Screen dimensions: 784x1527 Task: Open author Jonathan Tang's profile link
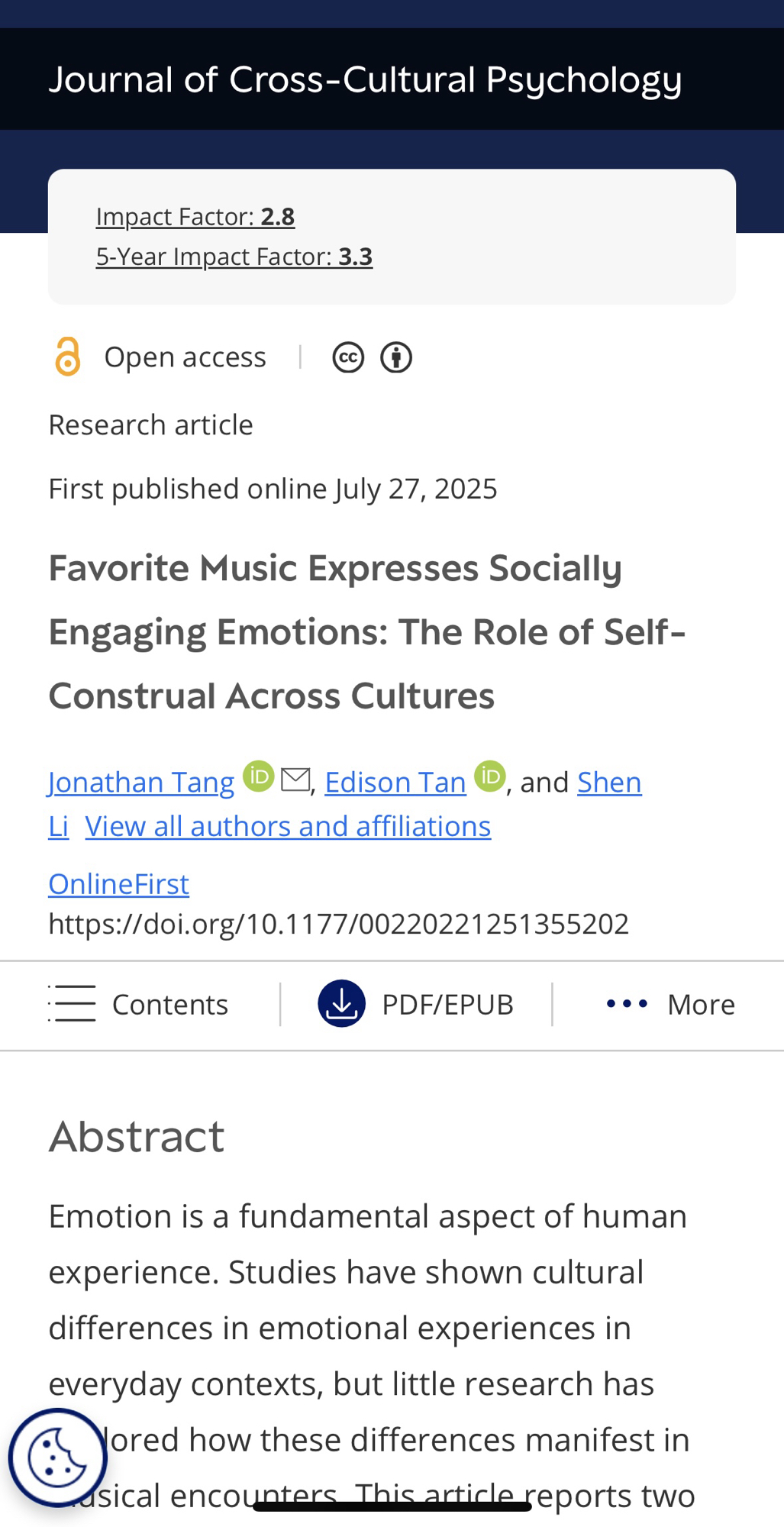141,783
